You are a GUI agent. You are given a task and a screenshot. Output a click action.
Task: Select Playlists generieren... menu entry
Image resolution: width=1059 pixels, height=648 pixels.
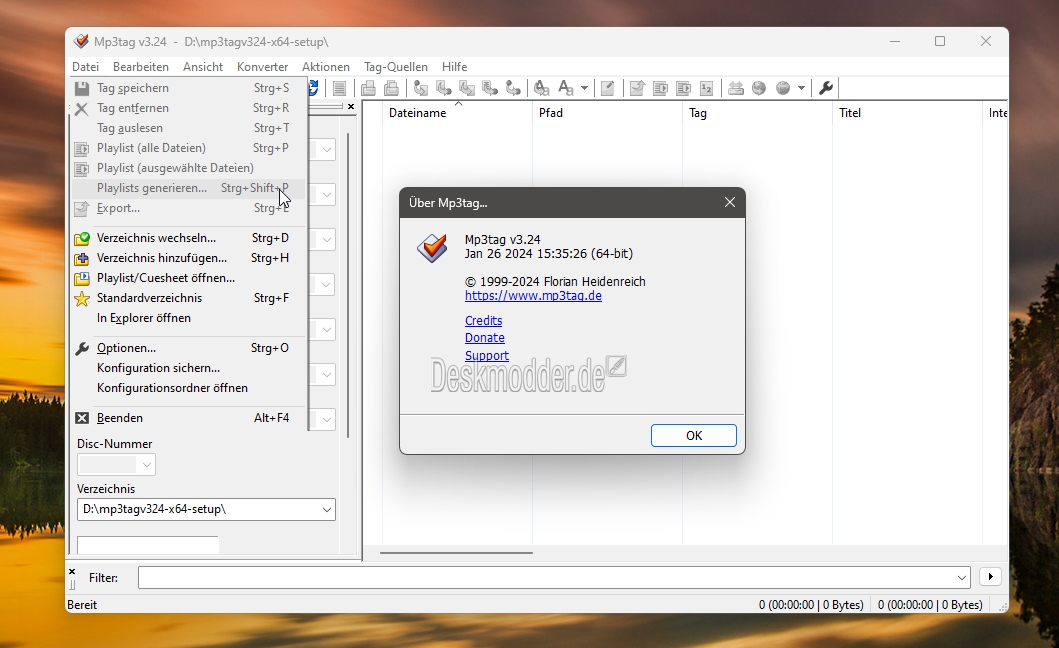click(188, 188)
